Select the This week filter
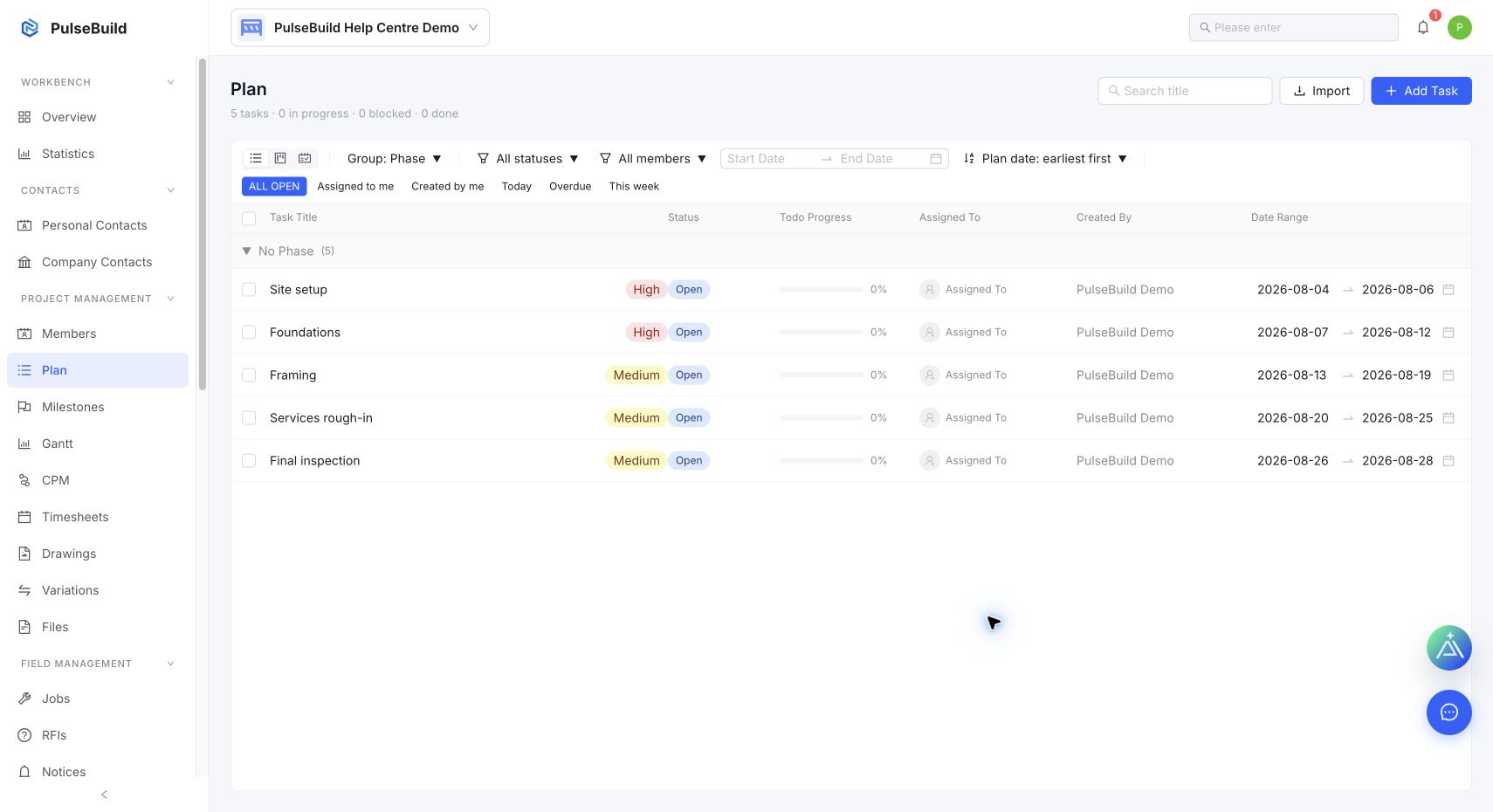The height and width of the screenshot is (812, 1493). [x=634, y=186]
